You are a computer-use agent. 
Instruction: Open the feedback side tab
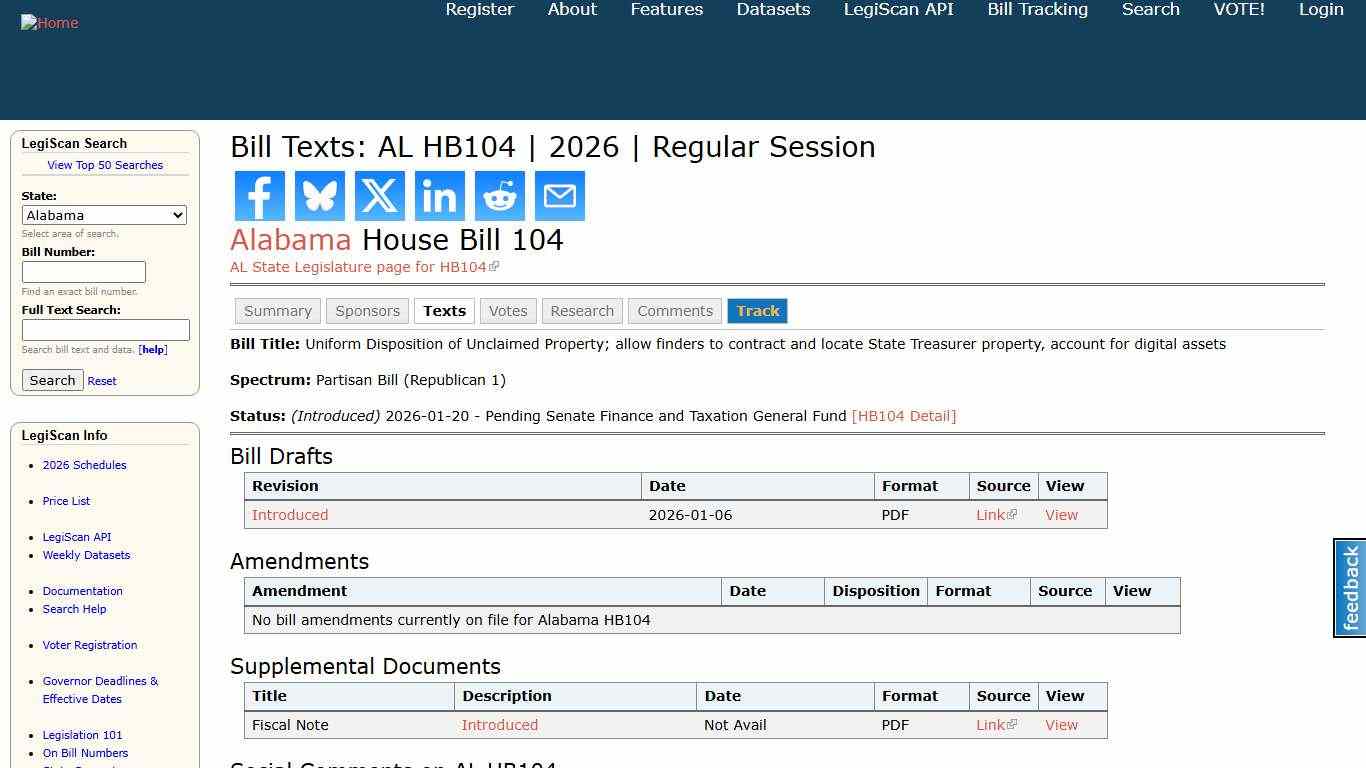(1348, 588)
